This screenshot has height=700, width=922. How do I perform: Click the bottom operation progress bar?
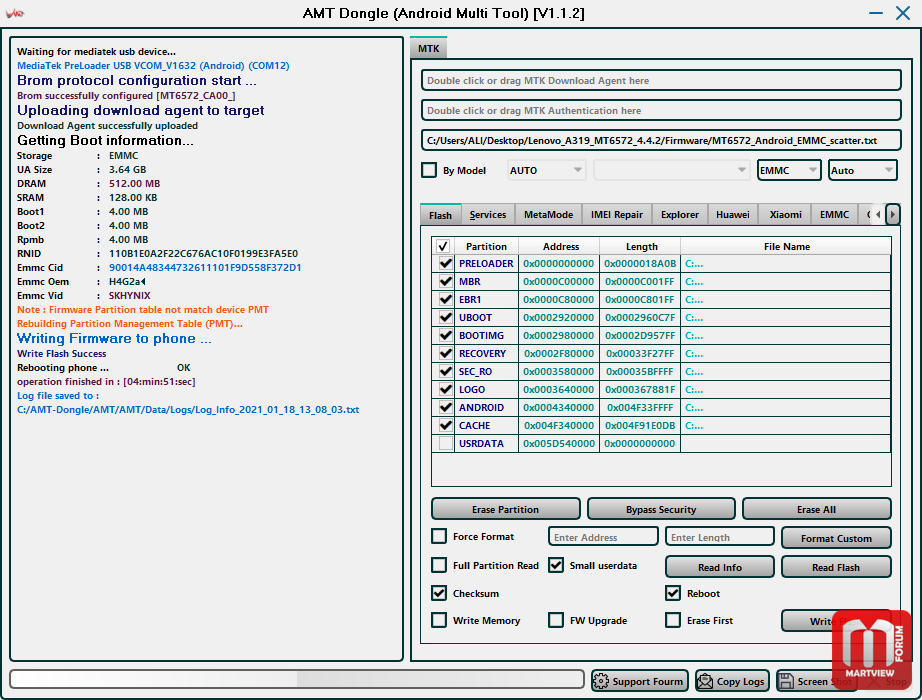pyautogui.click(x=297, y=679)
